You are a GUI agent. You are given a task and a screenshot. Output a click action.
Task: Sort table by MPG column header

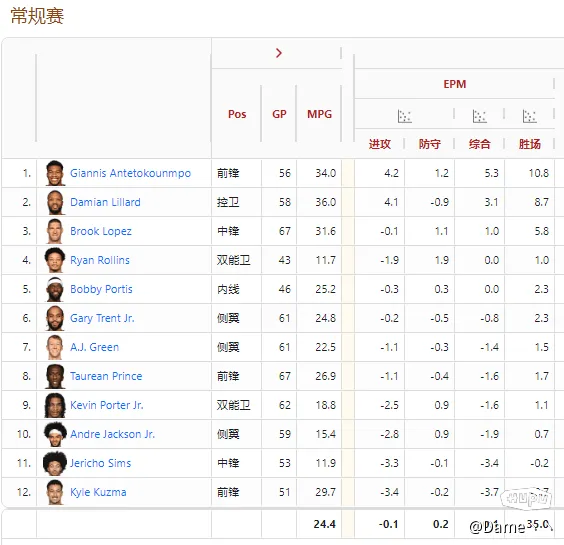click(319, 114)
